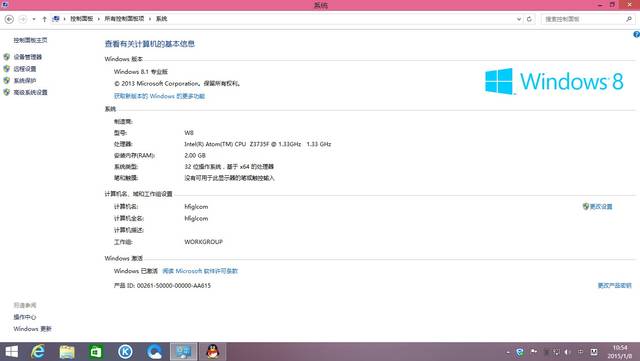
Task: Open the green Windows Store taskbar icon
Action: coord(96,352)
